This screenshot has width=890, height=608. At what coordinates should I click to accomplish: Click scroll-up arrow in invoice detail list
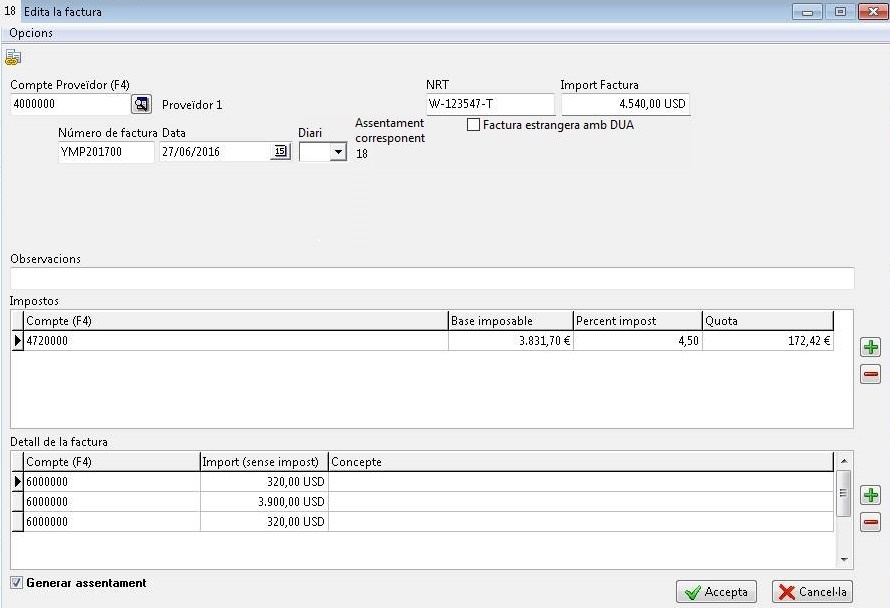(x=844, y=460)
